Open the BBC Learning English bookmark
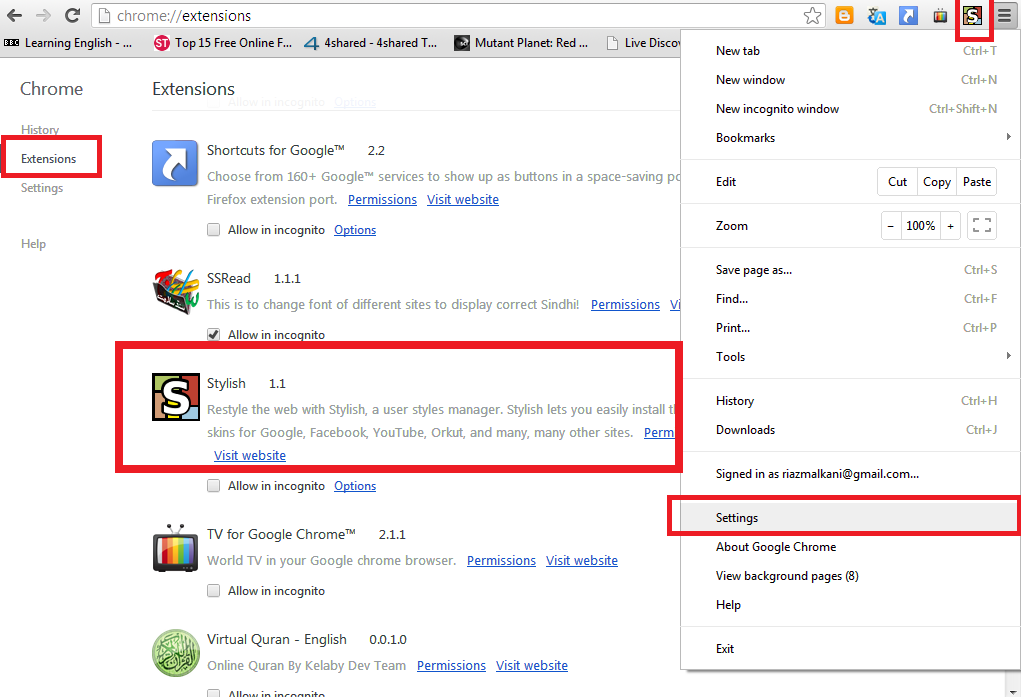The image size is (1021, 697). click(x=68, y=43)
